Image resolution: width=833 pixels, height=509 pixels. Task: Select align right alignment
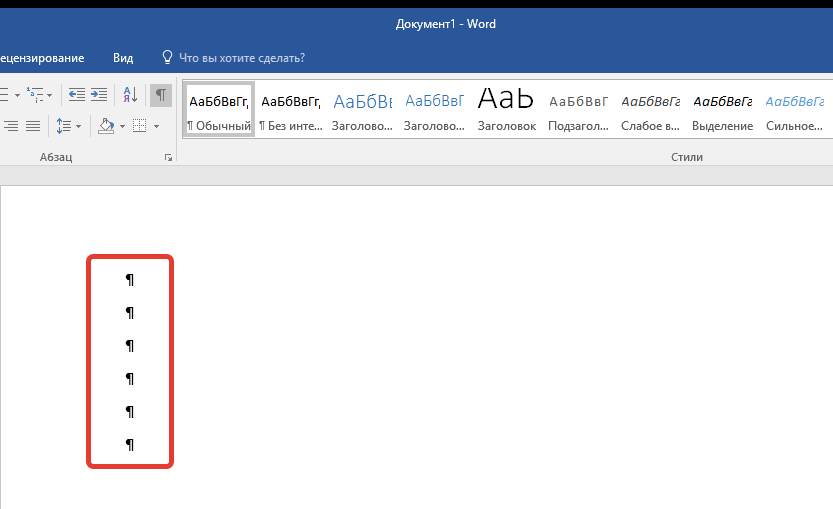(x=11, y=126)
